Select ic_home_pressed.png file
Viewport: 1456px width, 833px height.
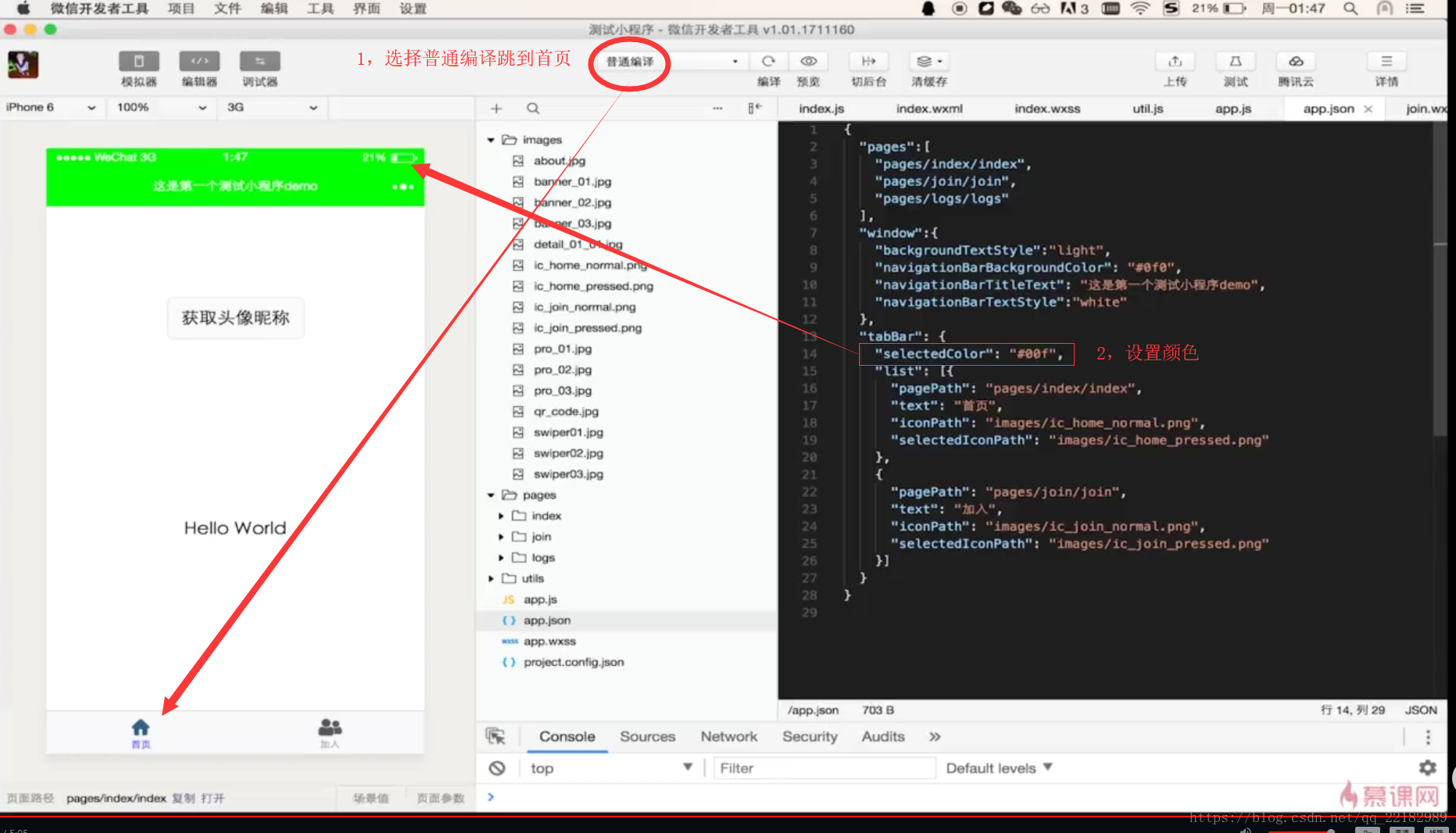tap(593, 286)
